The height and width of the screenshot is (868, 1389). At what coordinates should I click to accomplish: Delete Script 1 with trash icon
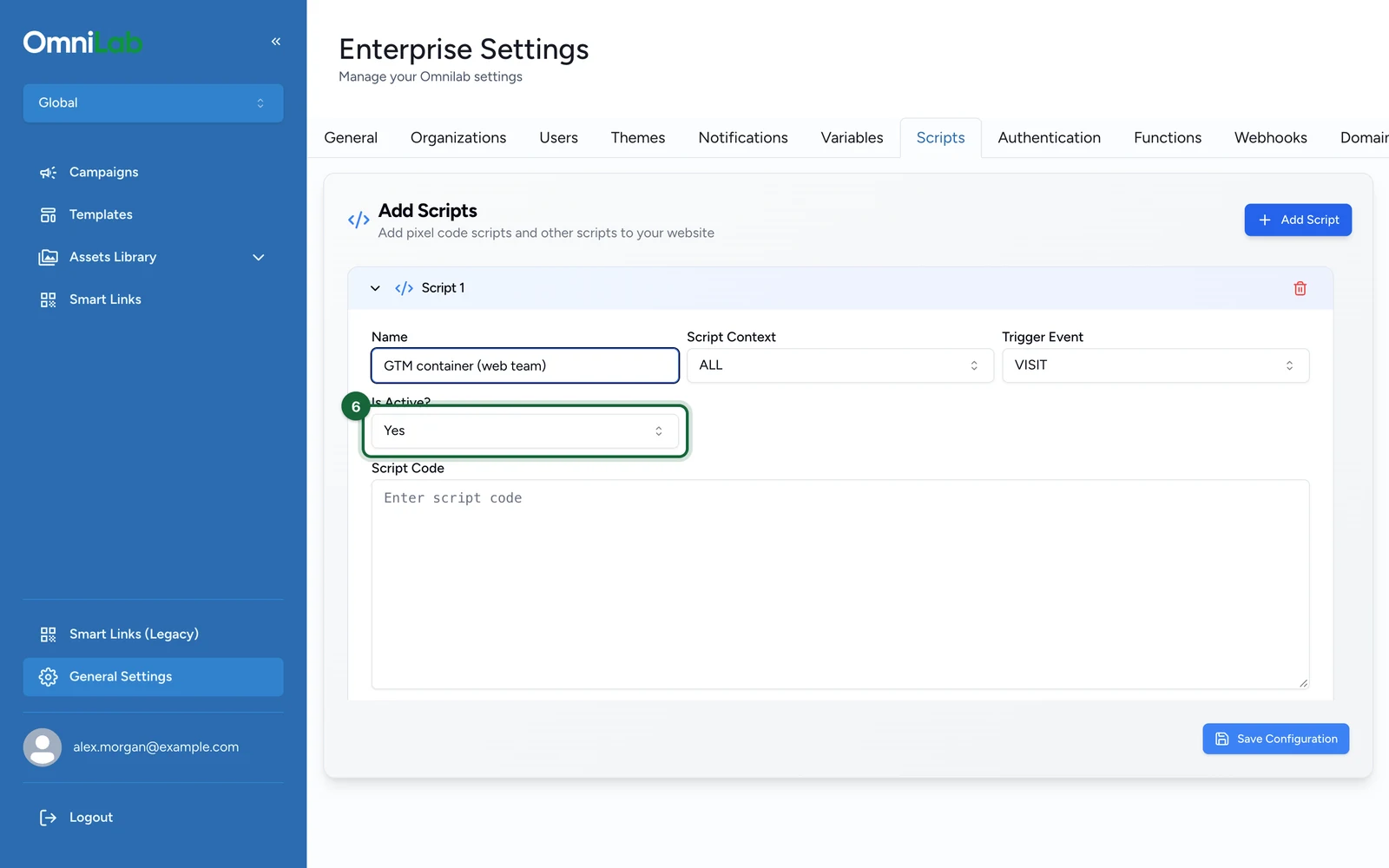(1300, 288)
